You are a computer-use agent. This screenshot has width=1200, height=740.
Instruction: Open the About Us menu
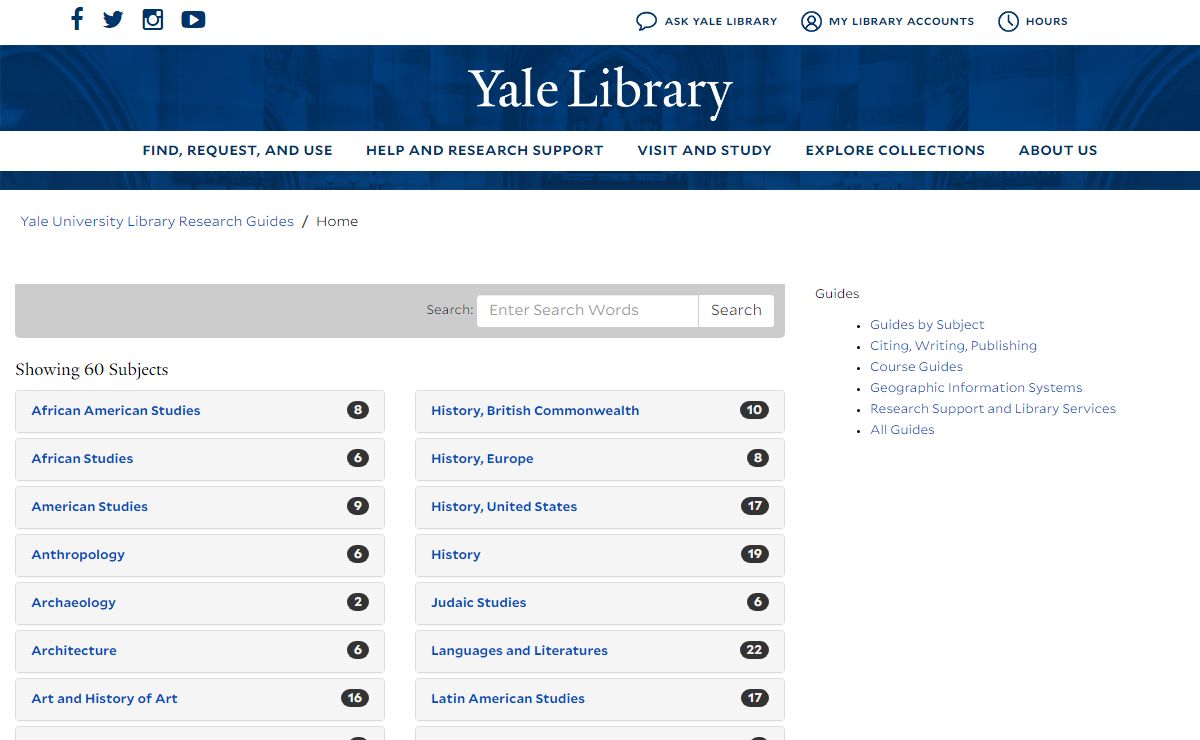click(1058, 150)
